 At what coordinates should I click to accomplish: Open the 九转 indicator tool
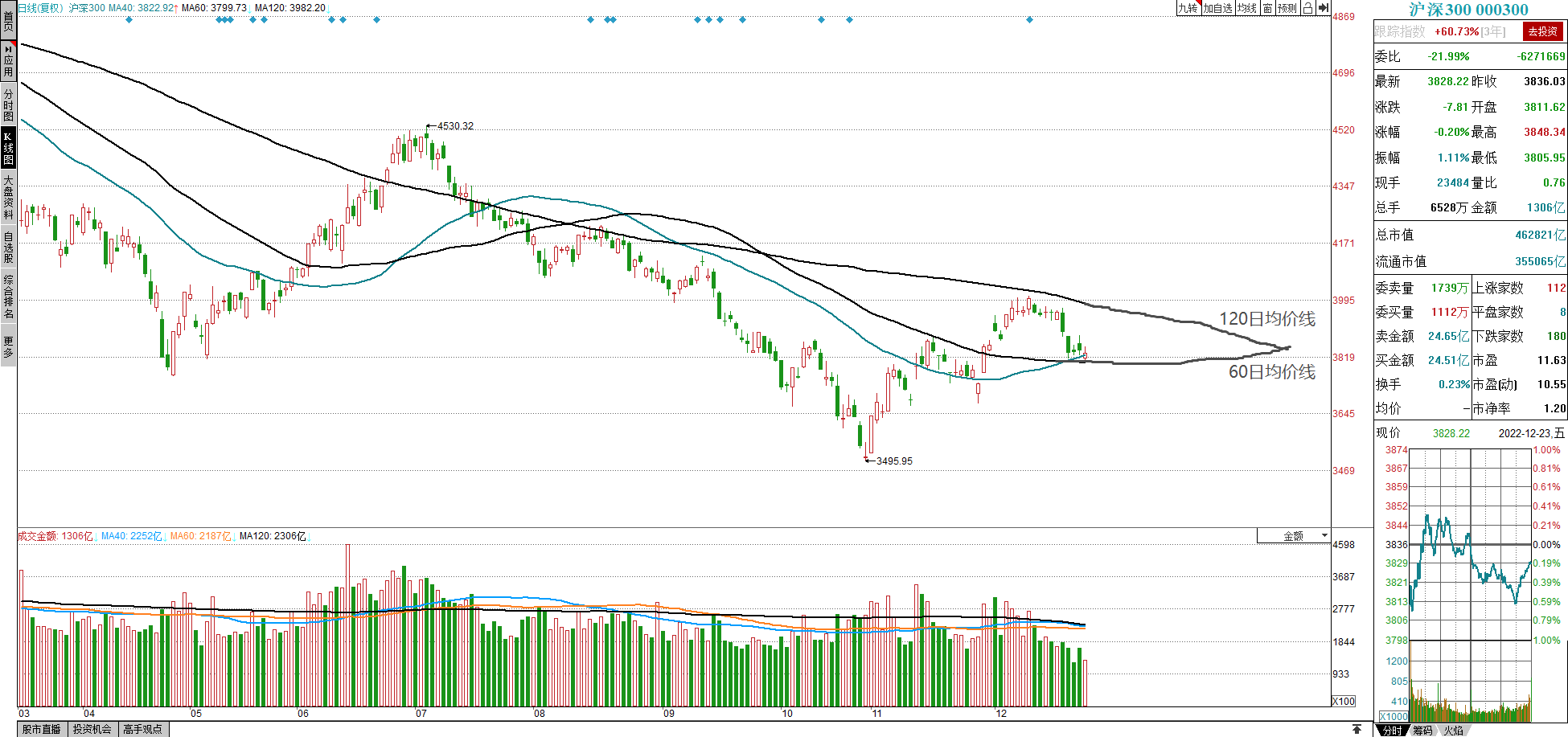tap(1188, 8)
